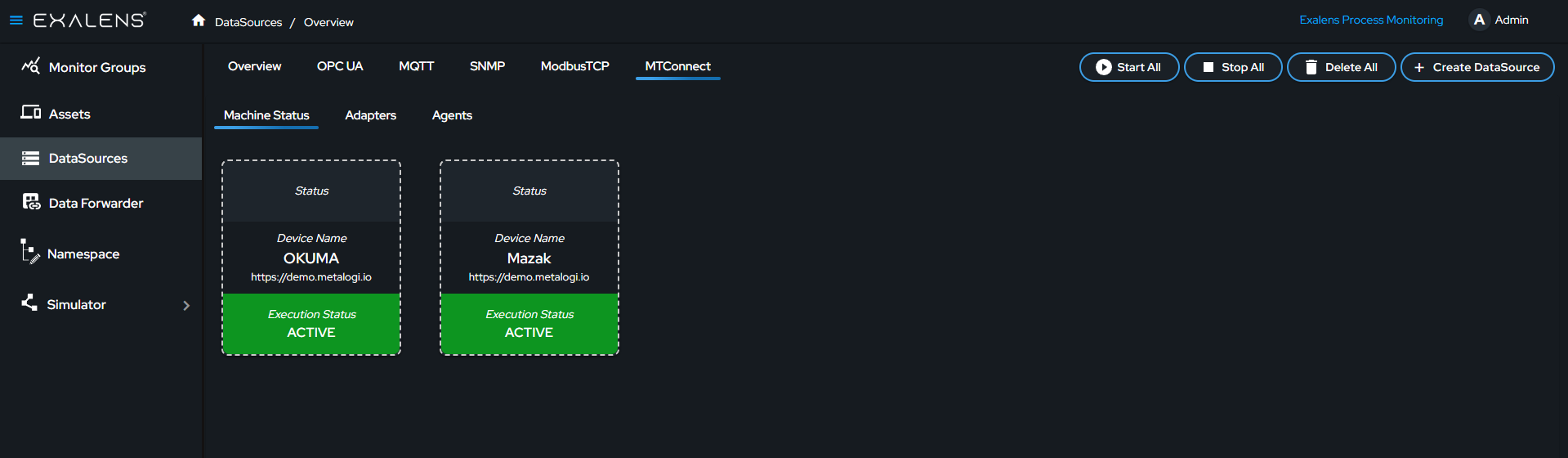Switch to the MQTT tab
Viewport: 1568px width, 458px height.
(x=416, y=66)
